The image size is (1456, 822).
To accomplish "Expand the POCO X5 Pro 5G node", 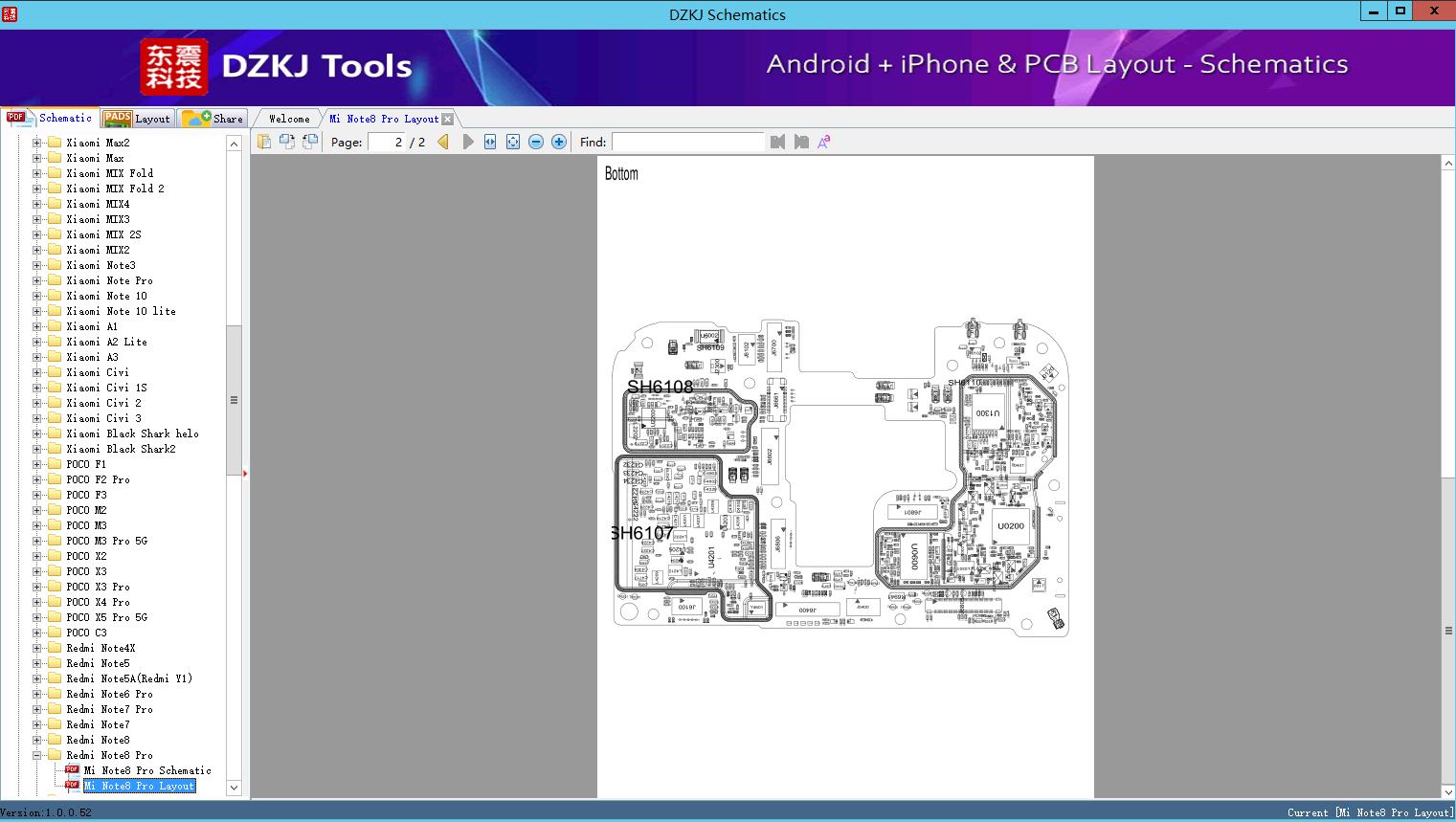I will (37, 617).
